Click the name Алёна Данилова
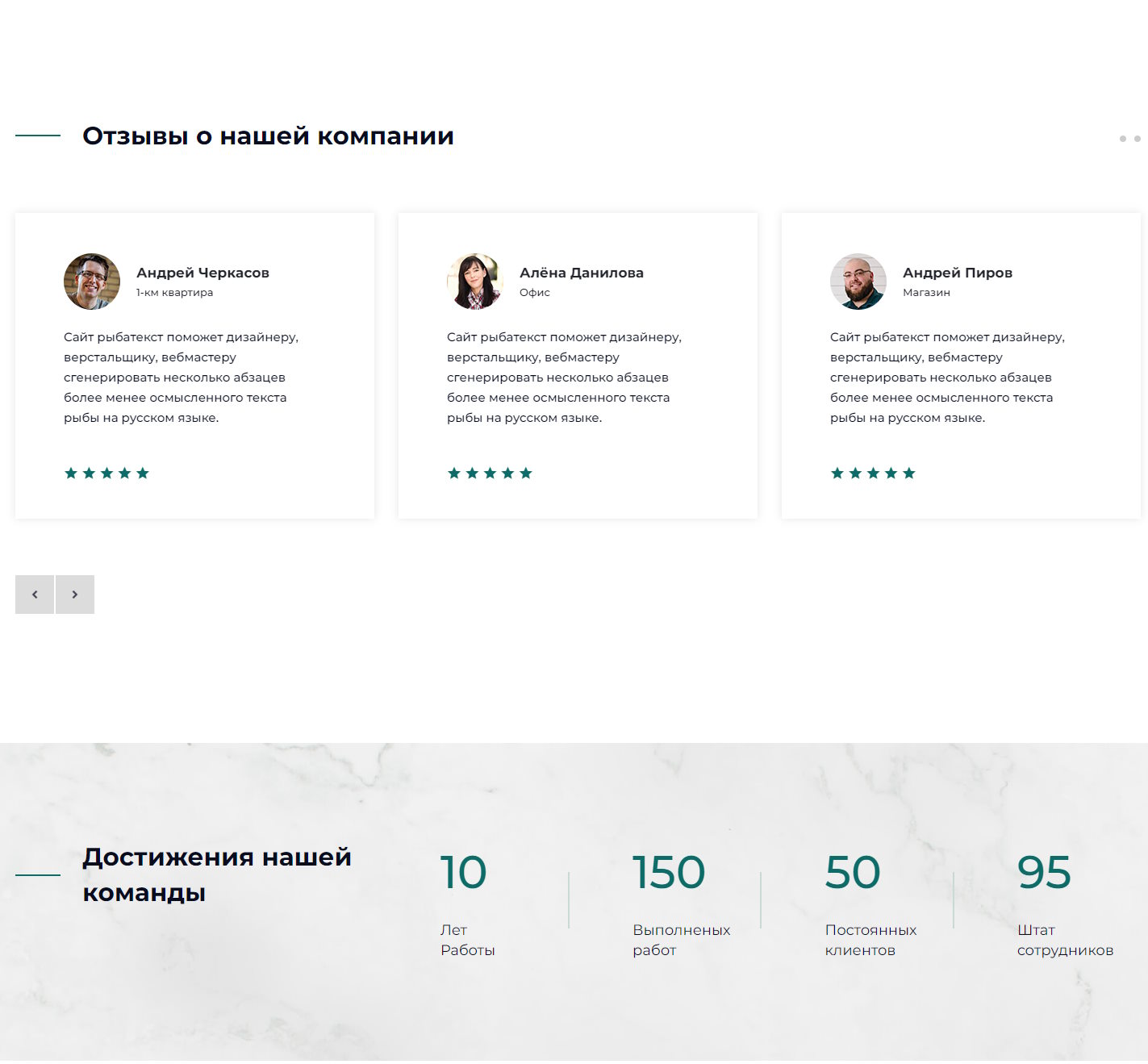Image resolution: width=1148 pixels, height=1064 pixels. [582, 273]
